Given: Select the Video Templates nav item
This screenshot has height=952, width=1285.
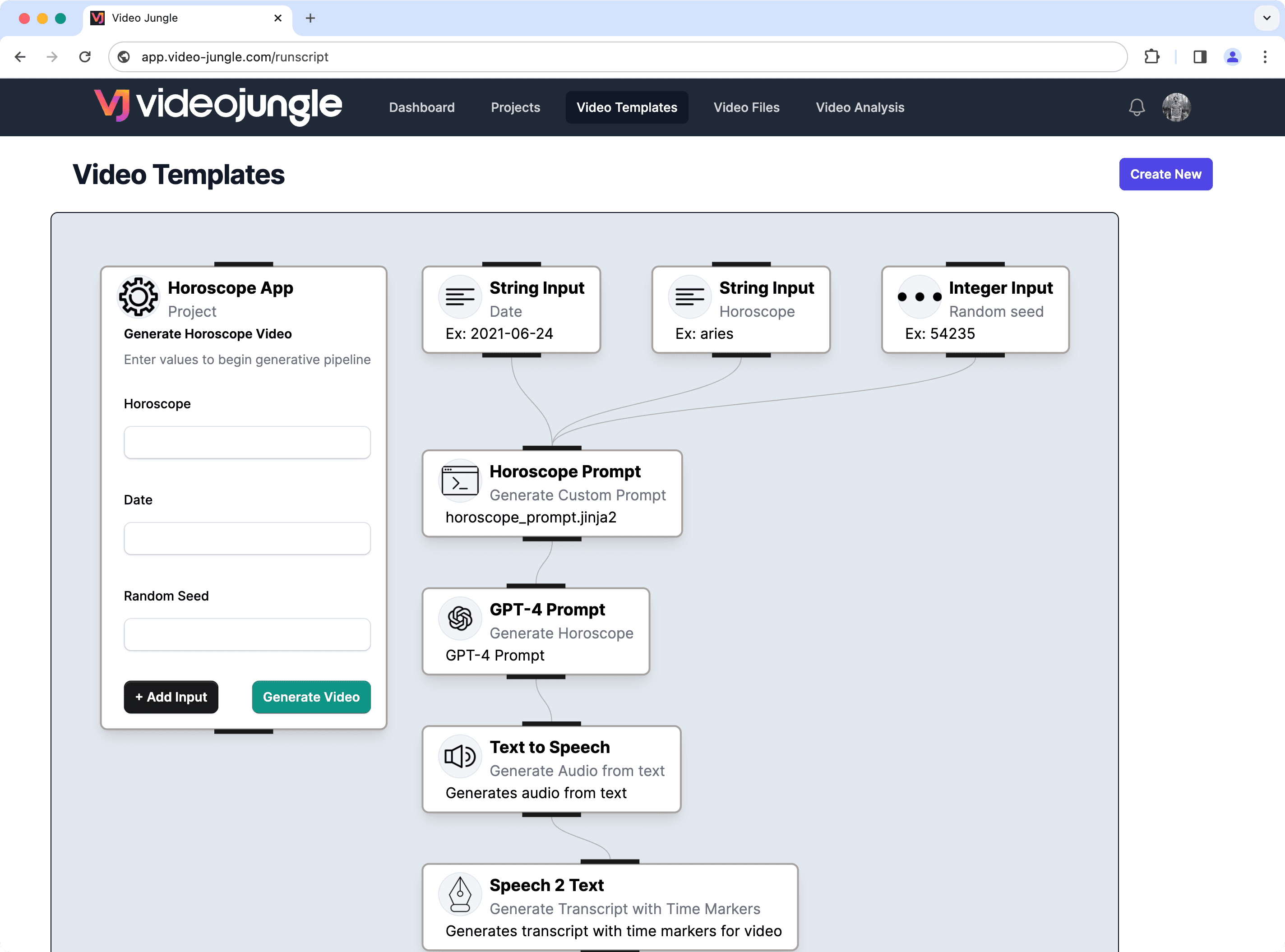Looking at the screenshot, I should (x=627, y=107).
